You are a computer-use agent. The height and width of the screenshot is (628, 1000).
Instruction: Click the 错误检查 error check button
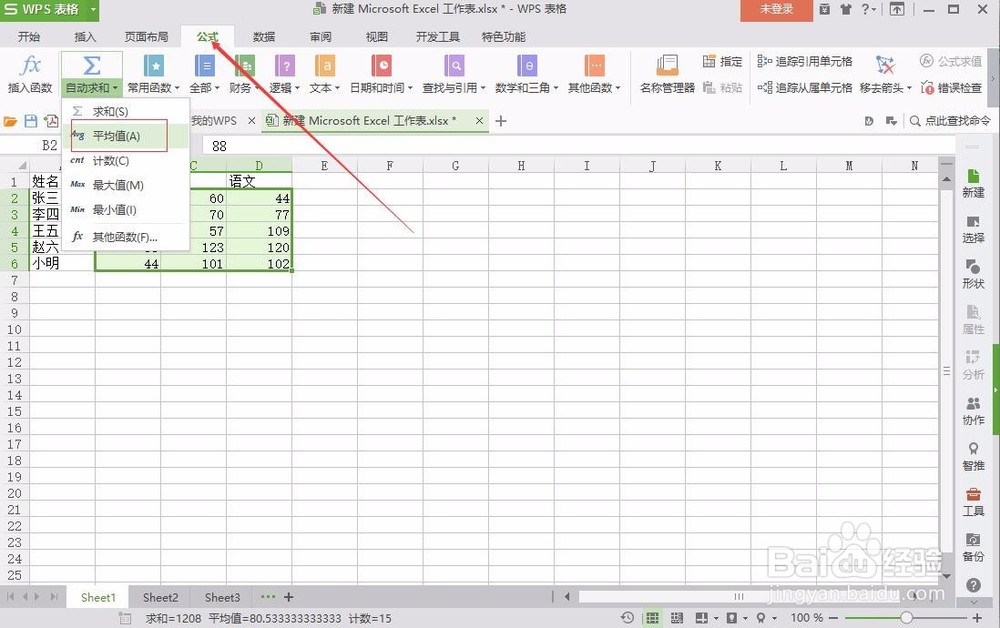951,87
